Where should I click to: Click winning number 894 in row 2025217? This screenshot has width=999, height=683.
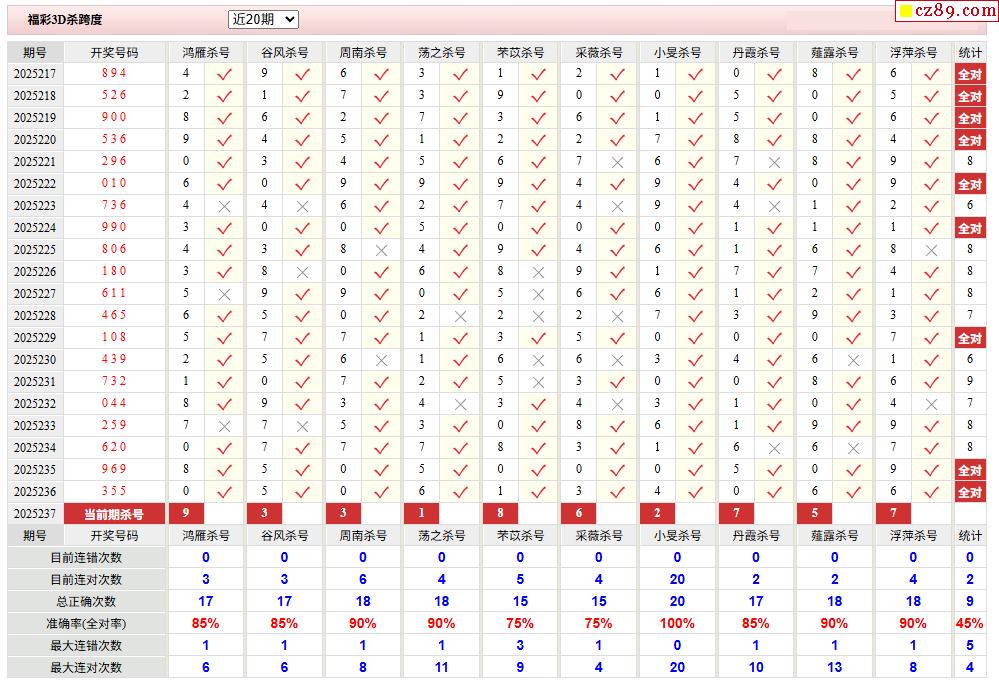point(114,73)
